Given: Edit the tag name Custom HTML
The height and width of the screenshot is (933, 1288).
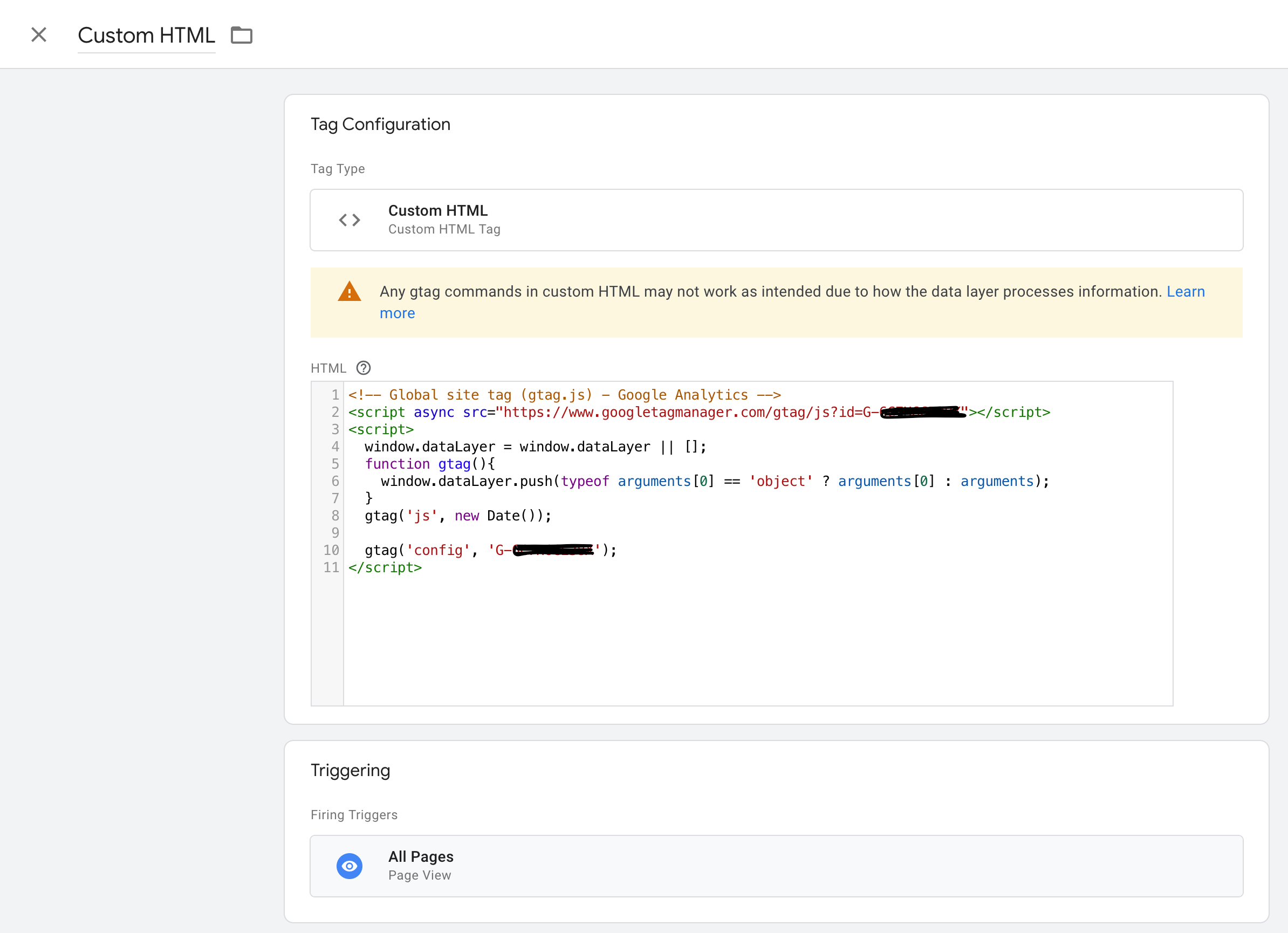Looking at the screenshot, I should pyautogui.click(x=147, y=35).
